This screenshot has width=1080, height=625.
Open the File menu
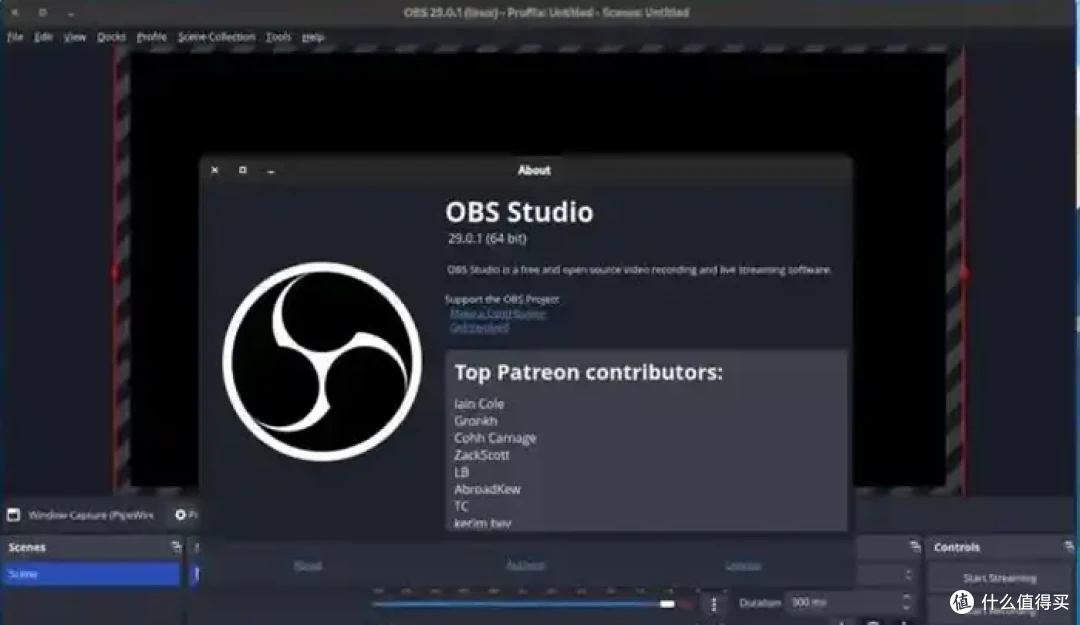(15, 37)
